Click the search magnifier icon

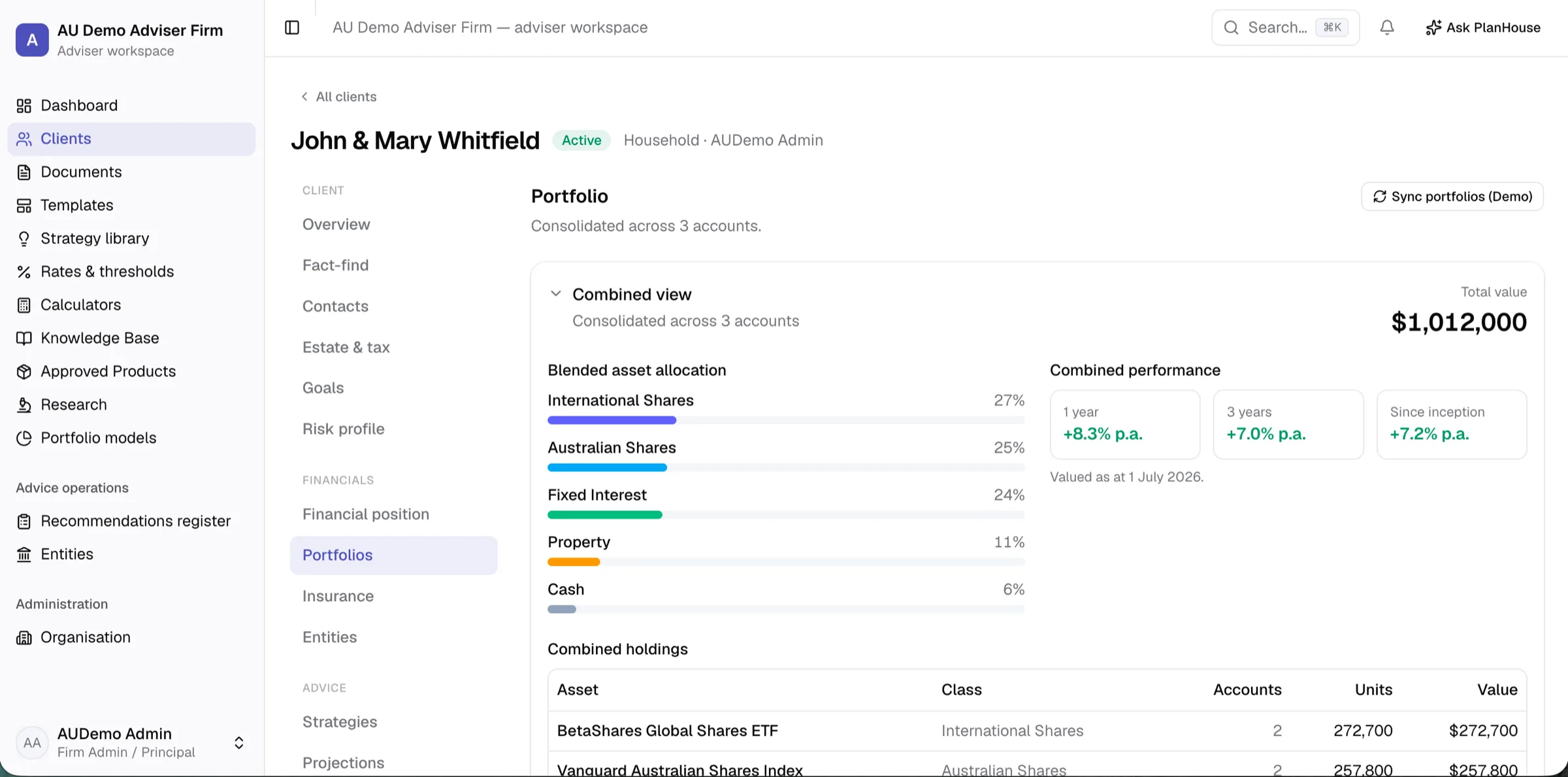[x=1232, y=27]
